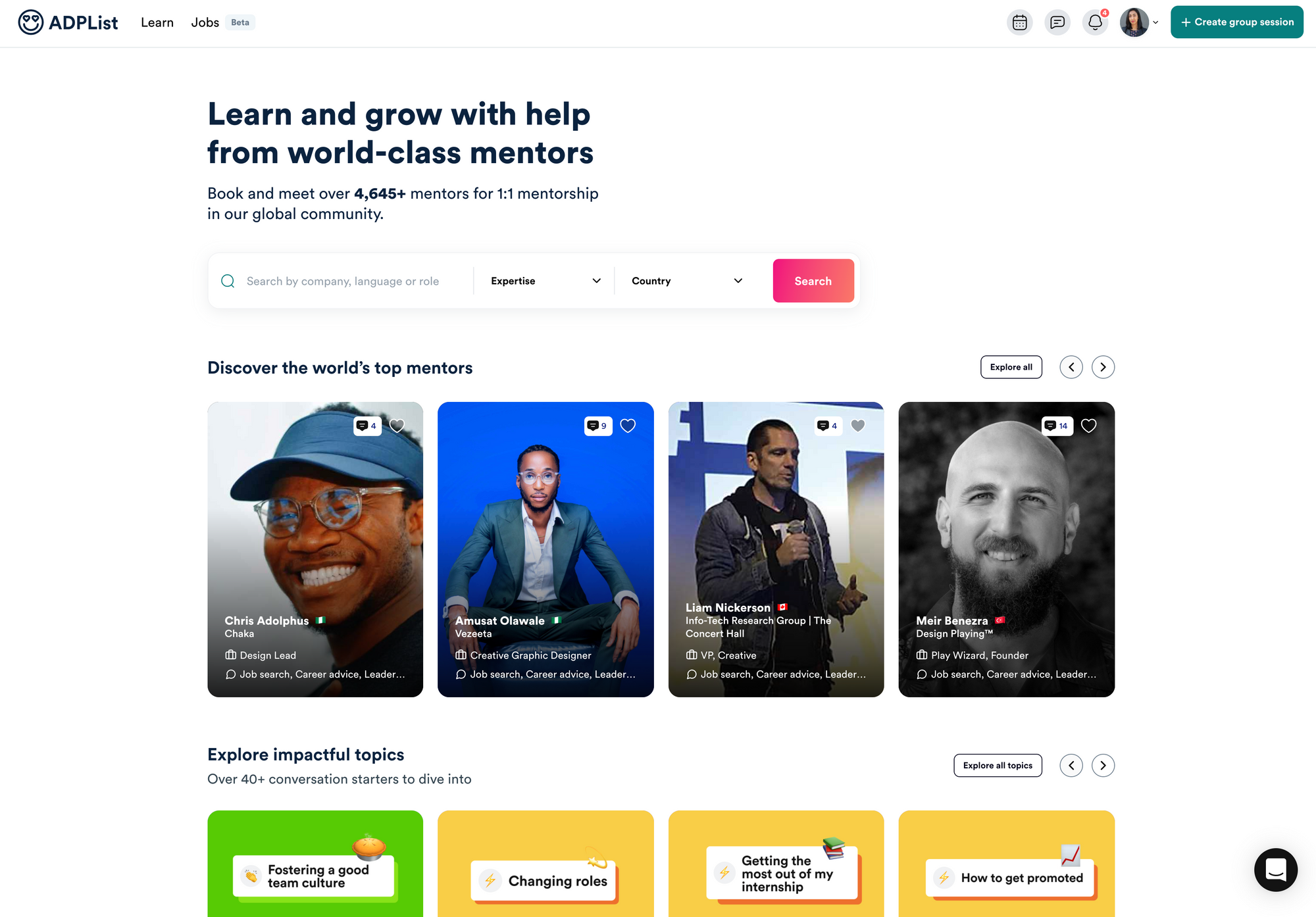Click the Learn menu item
The width and height of the screenshot is (1316, 917).
click(157, 22)
